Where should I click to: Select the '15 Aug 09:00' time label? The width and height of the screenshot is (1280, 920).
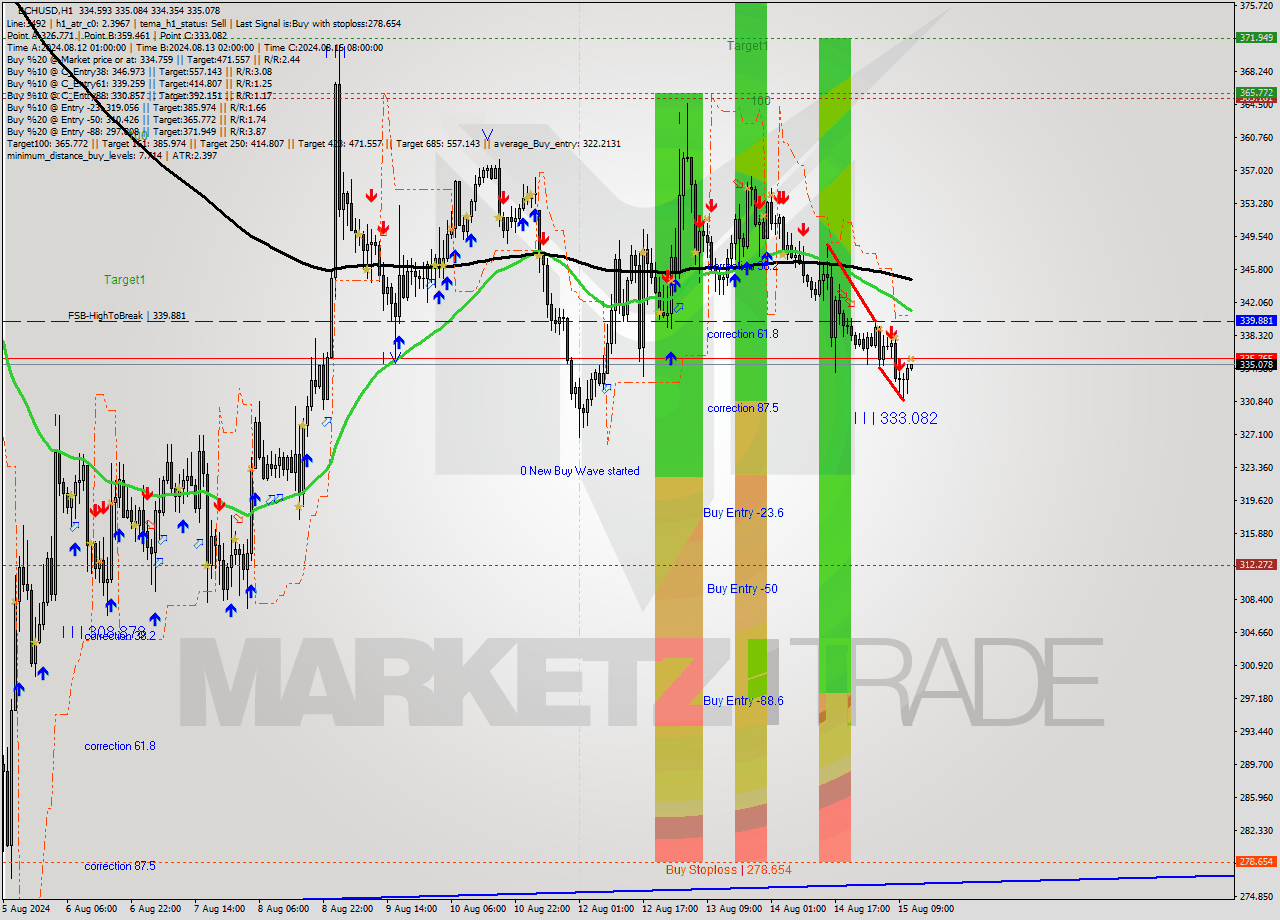click(x=927, y=909)
